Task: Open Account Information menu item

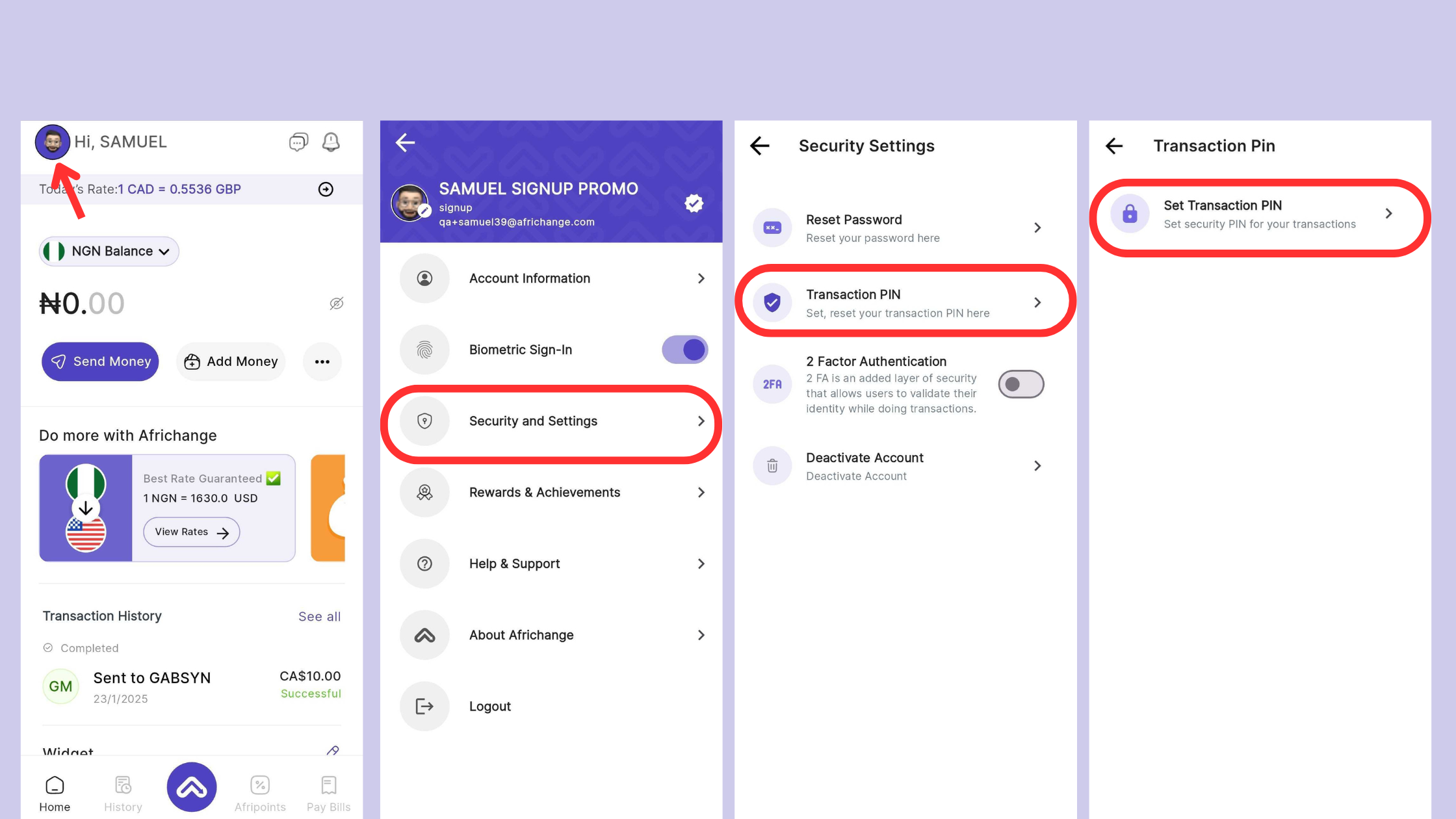Action: [551, 278]
